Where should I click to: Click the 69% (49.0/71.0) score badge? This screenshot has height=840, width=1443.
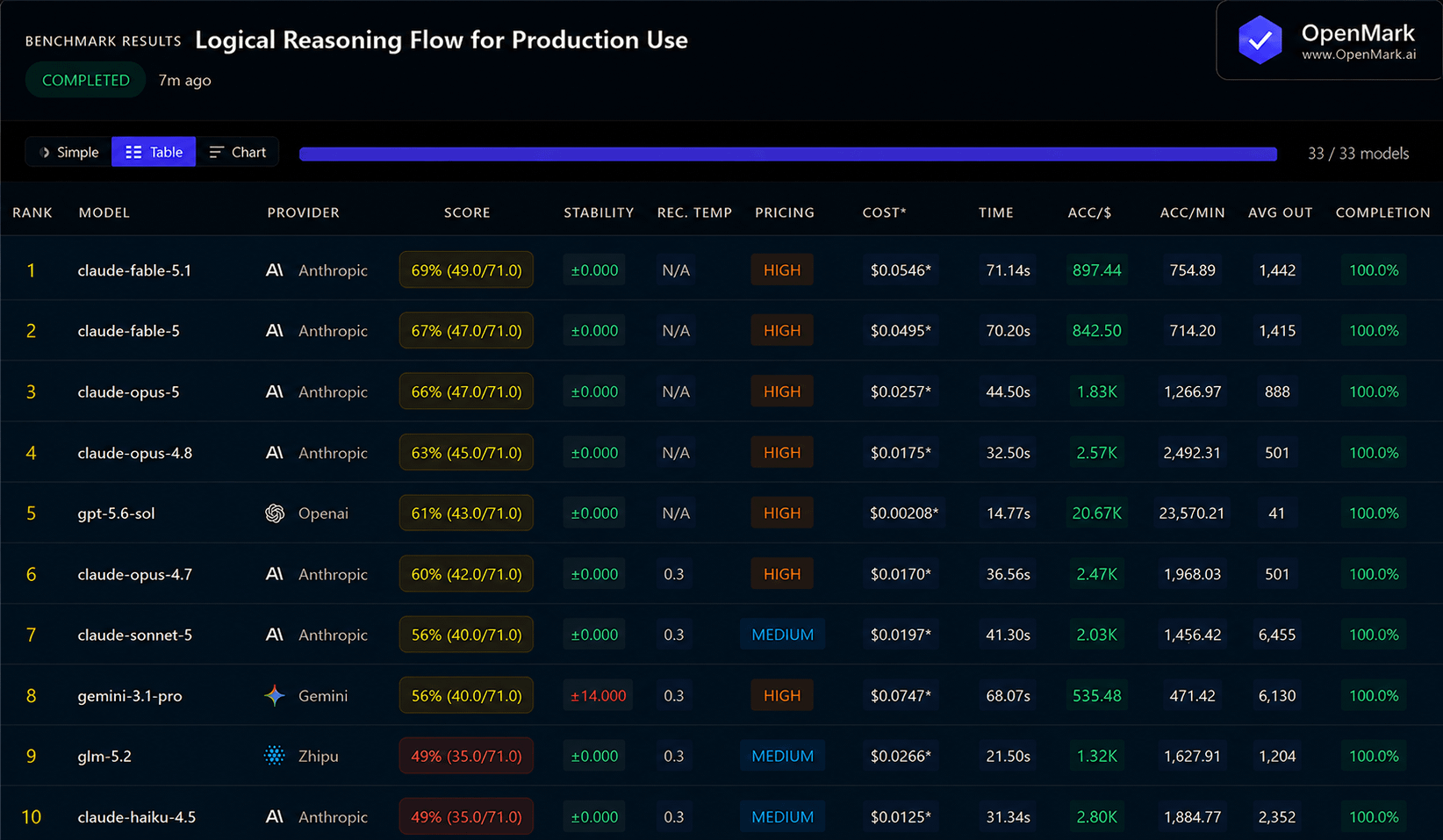click(466, 270)
